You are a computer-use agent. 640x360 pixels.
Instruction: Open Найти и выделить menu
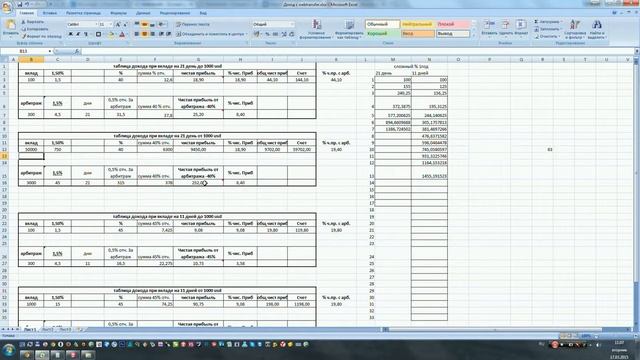tap(597, 29)
